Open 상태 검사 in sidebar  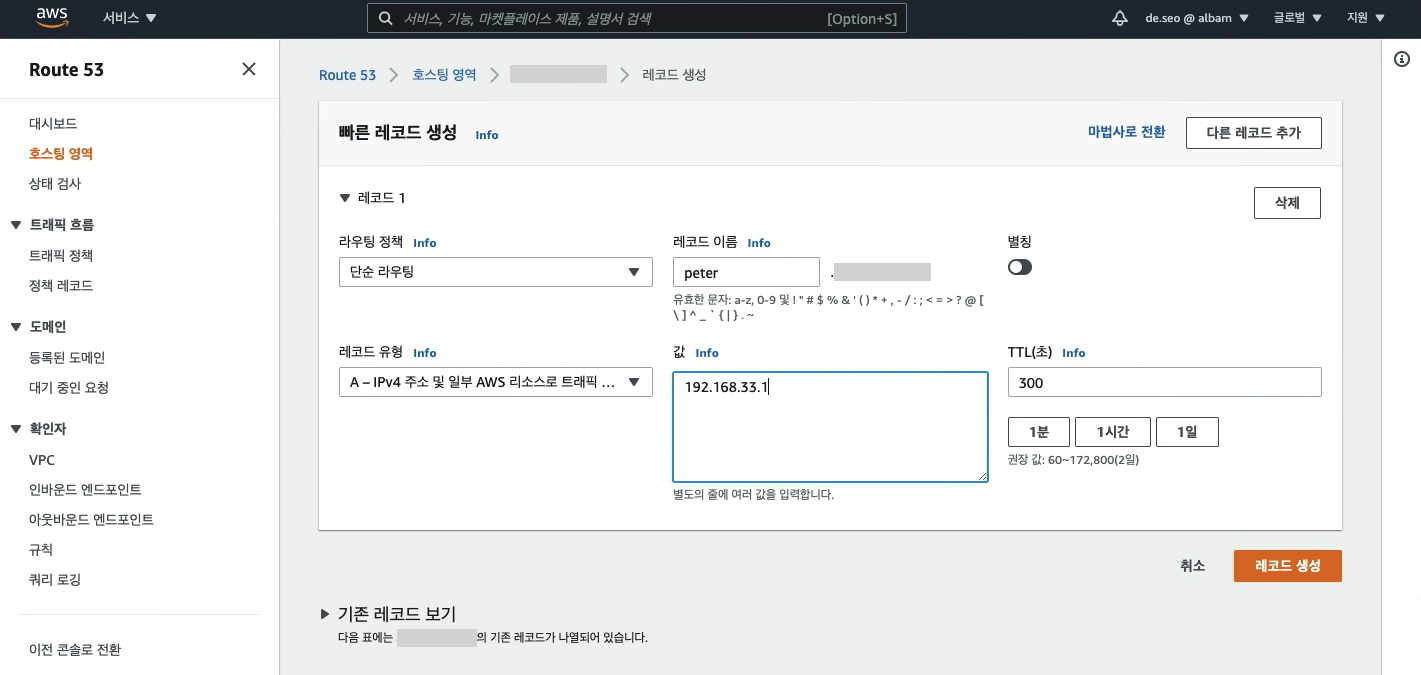coord(55,184)
